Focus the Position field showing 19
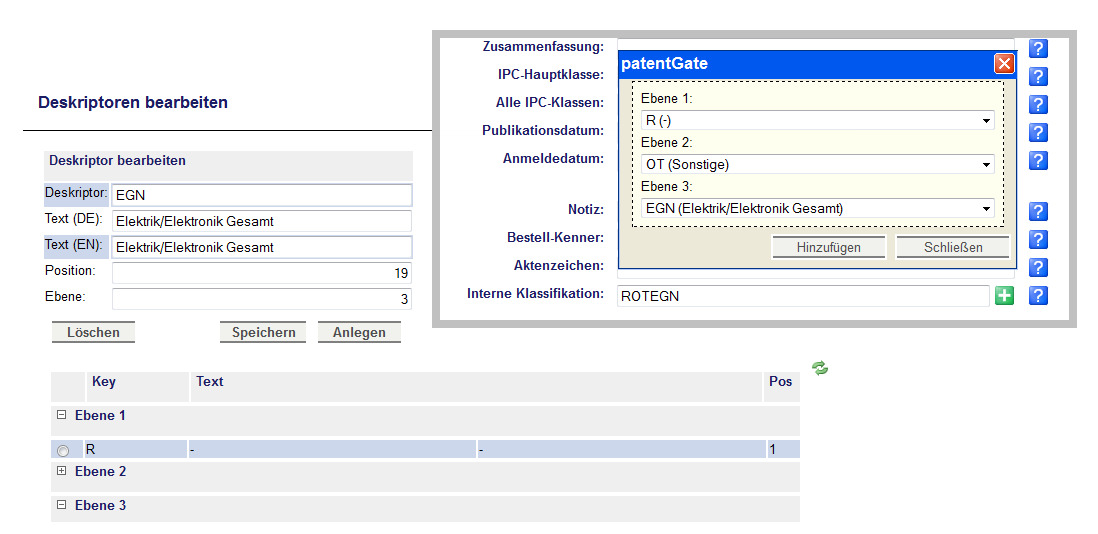Image resolution: width=1098 pixels, height=534 pixels. tap(262, 273)
